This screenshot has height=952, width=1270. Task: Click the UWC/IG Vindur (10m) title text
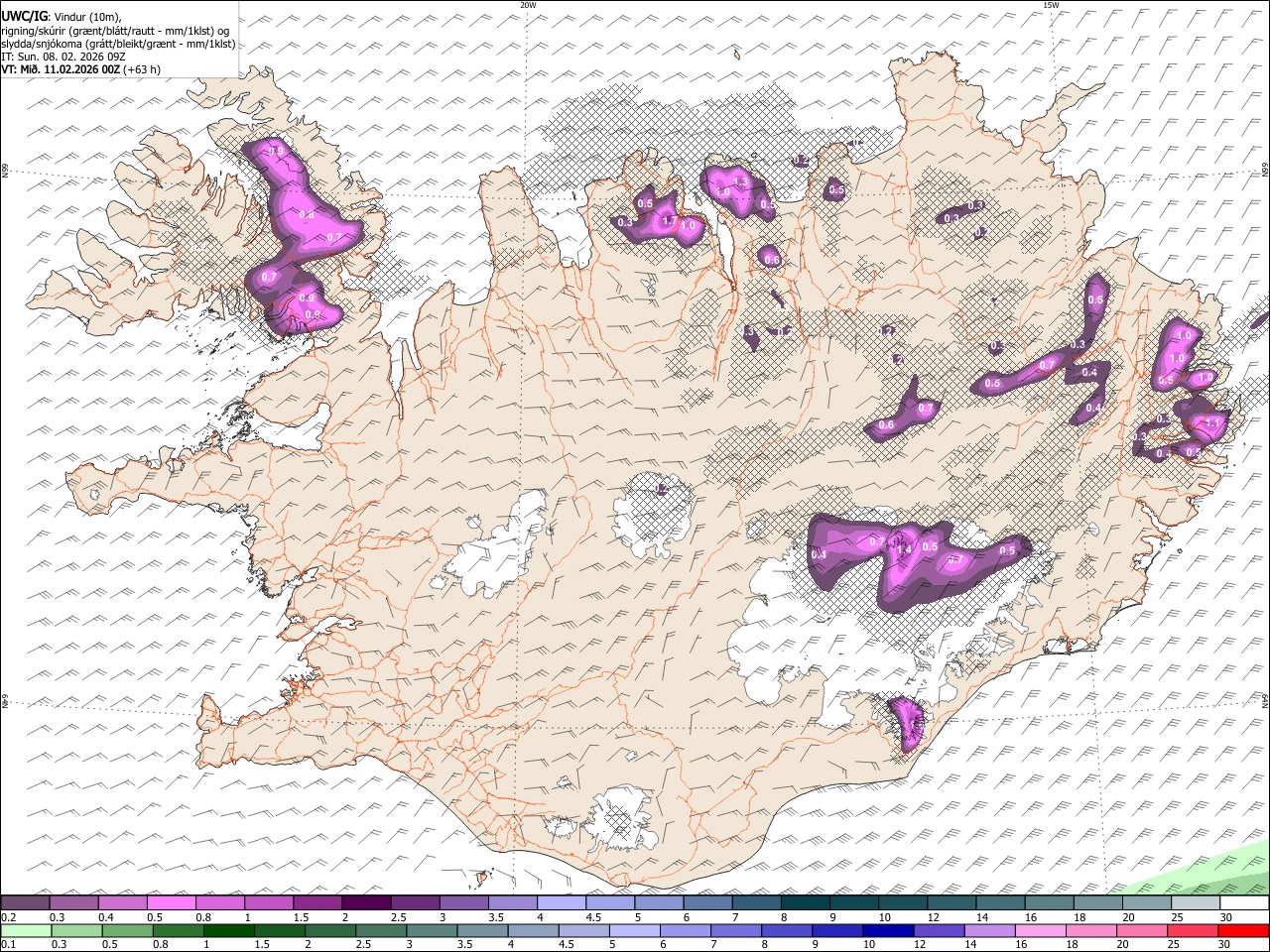click(62, 16)
